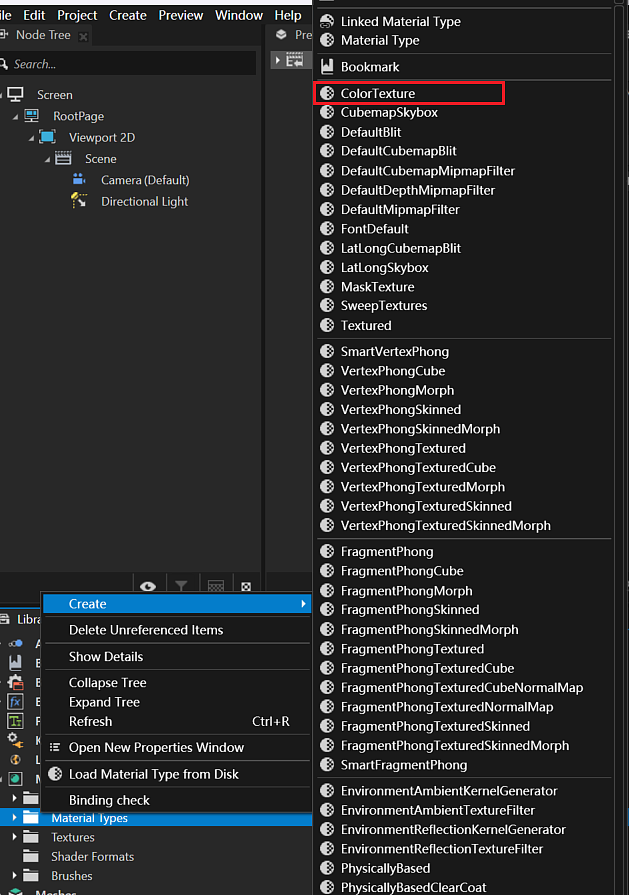The width and height of the screenshot is (629, 895).
Task: Expand the arrow in the Preview toolbar
Action: (278, 60)
